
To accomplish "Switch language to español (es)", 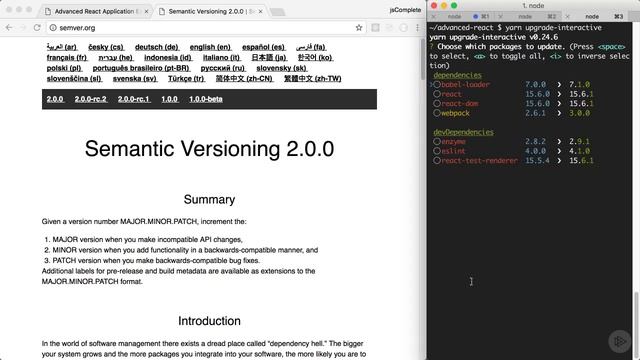I will [x=264, y=47].
